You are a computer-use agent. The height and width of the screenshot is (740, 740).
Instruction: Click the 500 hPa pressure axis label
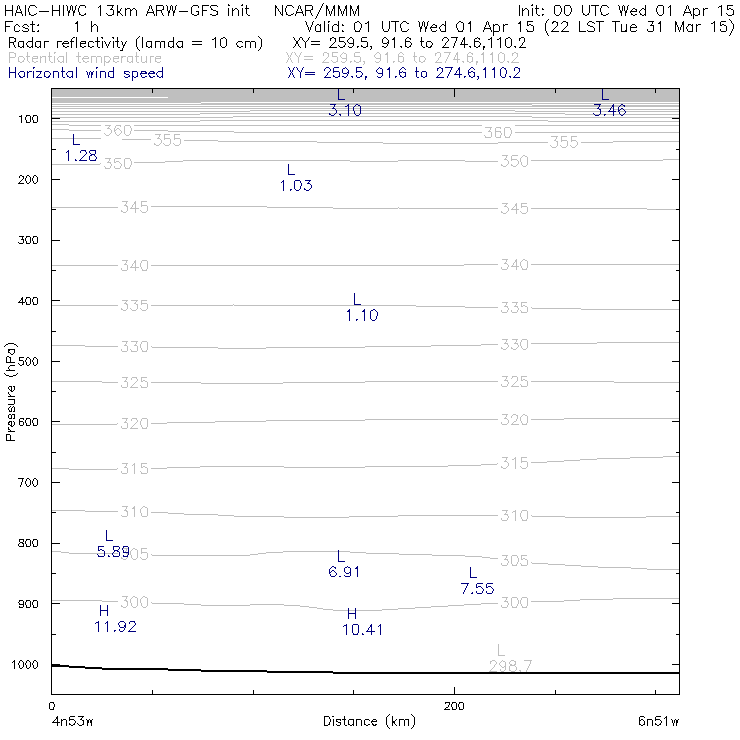pyautogui.click(x=28, y=362)
